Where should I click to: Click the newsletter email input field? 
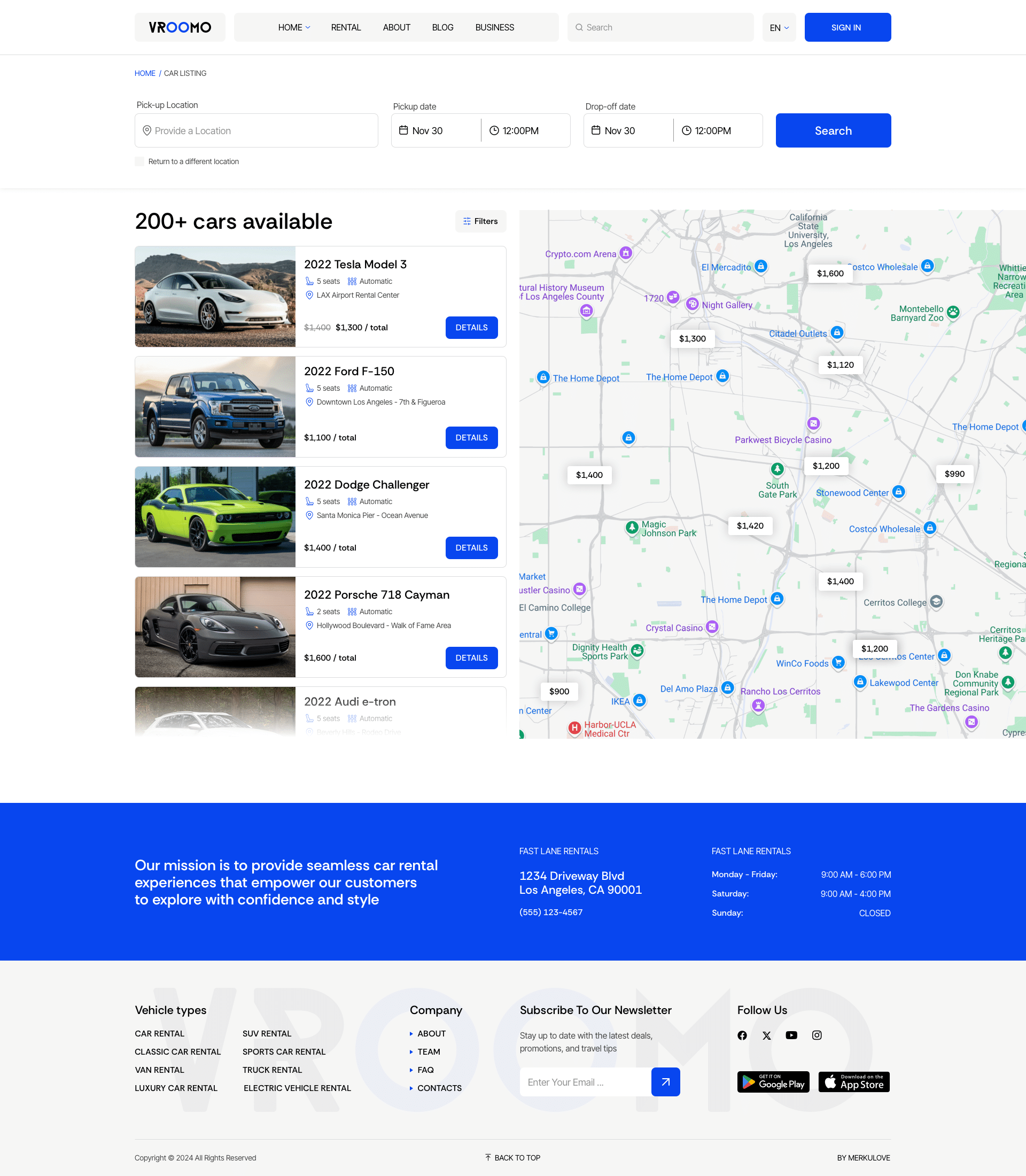coord(585,1081)
